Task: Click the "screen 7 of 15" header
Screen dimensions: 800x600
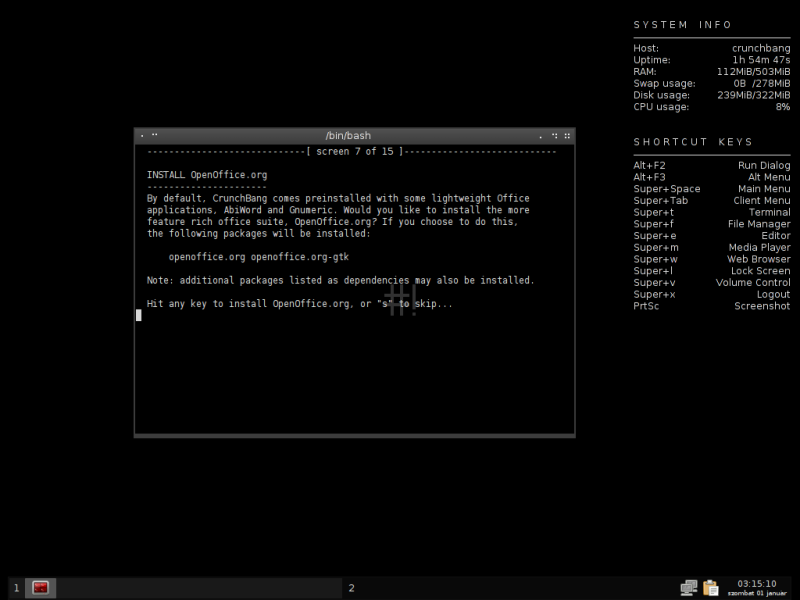Action: [x=355, y=152]
